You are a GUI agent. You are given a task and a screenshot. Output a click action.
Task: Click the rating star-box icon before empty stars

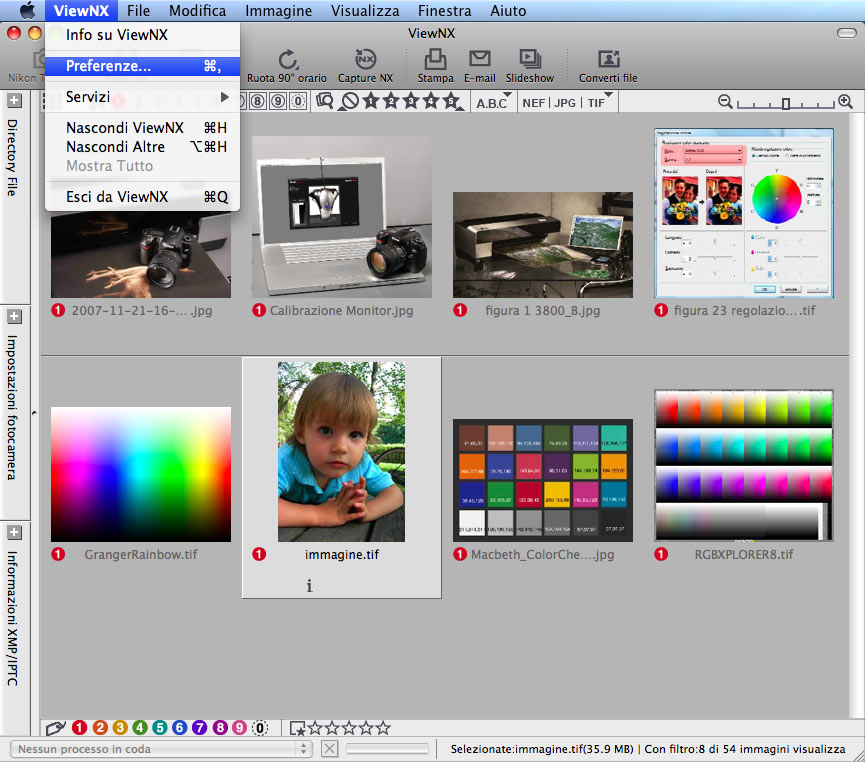pos(297,729)
